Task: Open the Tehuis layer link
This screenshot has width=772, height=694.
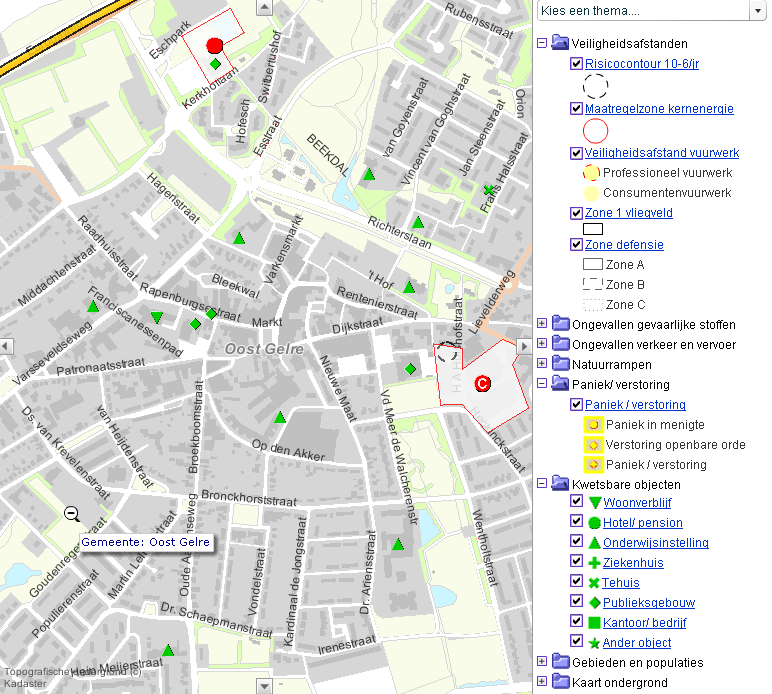Action: (620, 583)
